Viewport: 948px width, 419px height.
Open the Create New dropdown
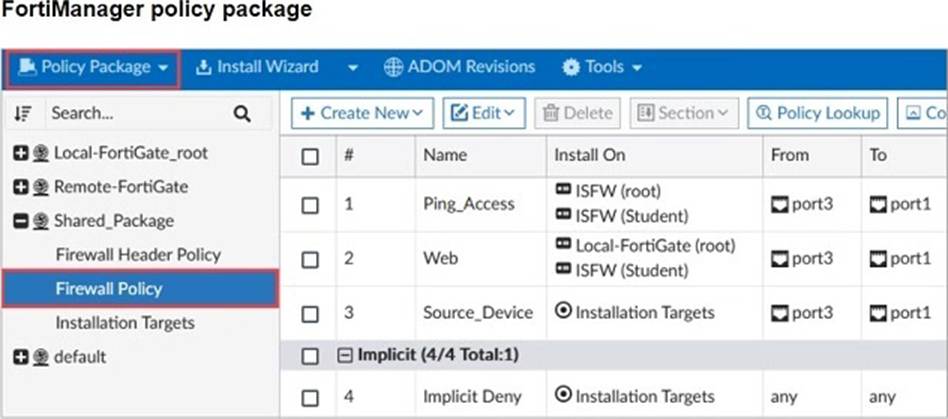tap(362, 113)
